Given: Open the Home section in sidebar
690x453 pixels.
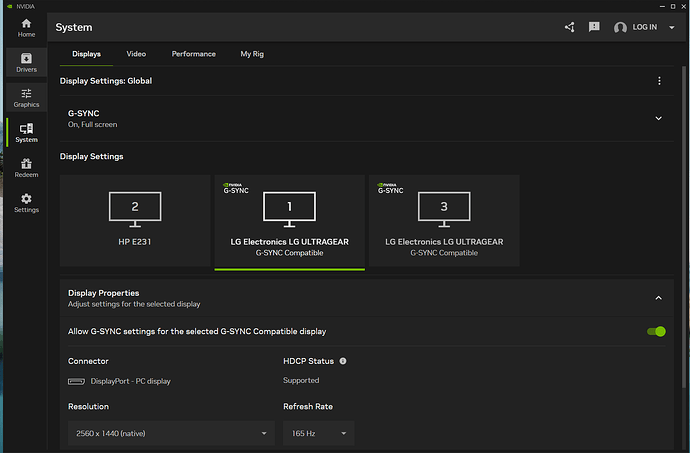Looking at the screenshot, I should (x=26, y=28).
